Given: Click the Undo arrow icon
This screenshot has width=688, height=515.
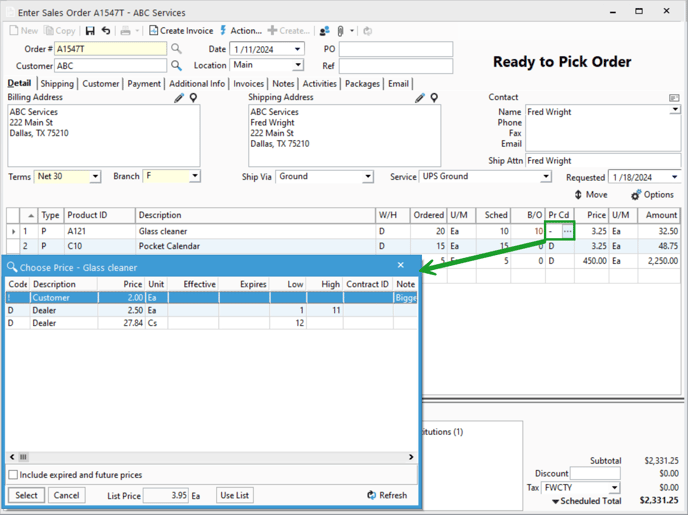Looking at the screenshot, I should pyautogui.click(x=106, y=31).
